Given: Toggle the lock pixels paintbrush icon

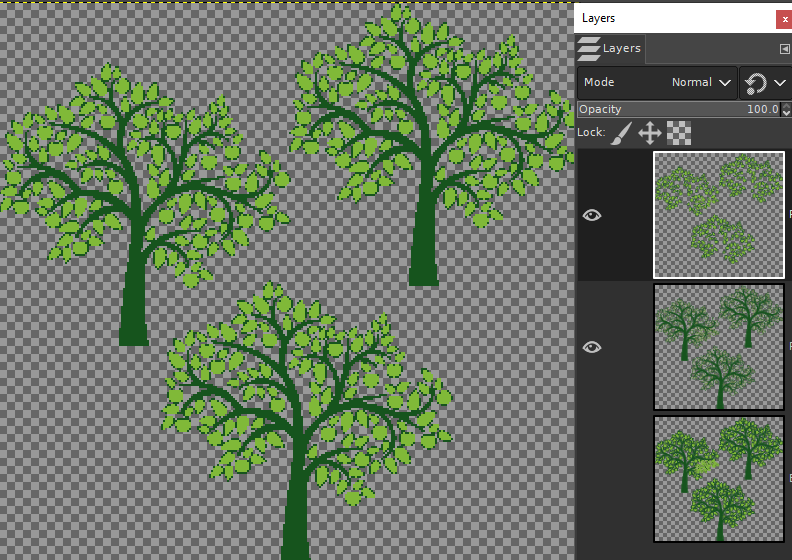Looking at the screenshot, I should [621, 133].
